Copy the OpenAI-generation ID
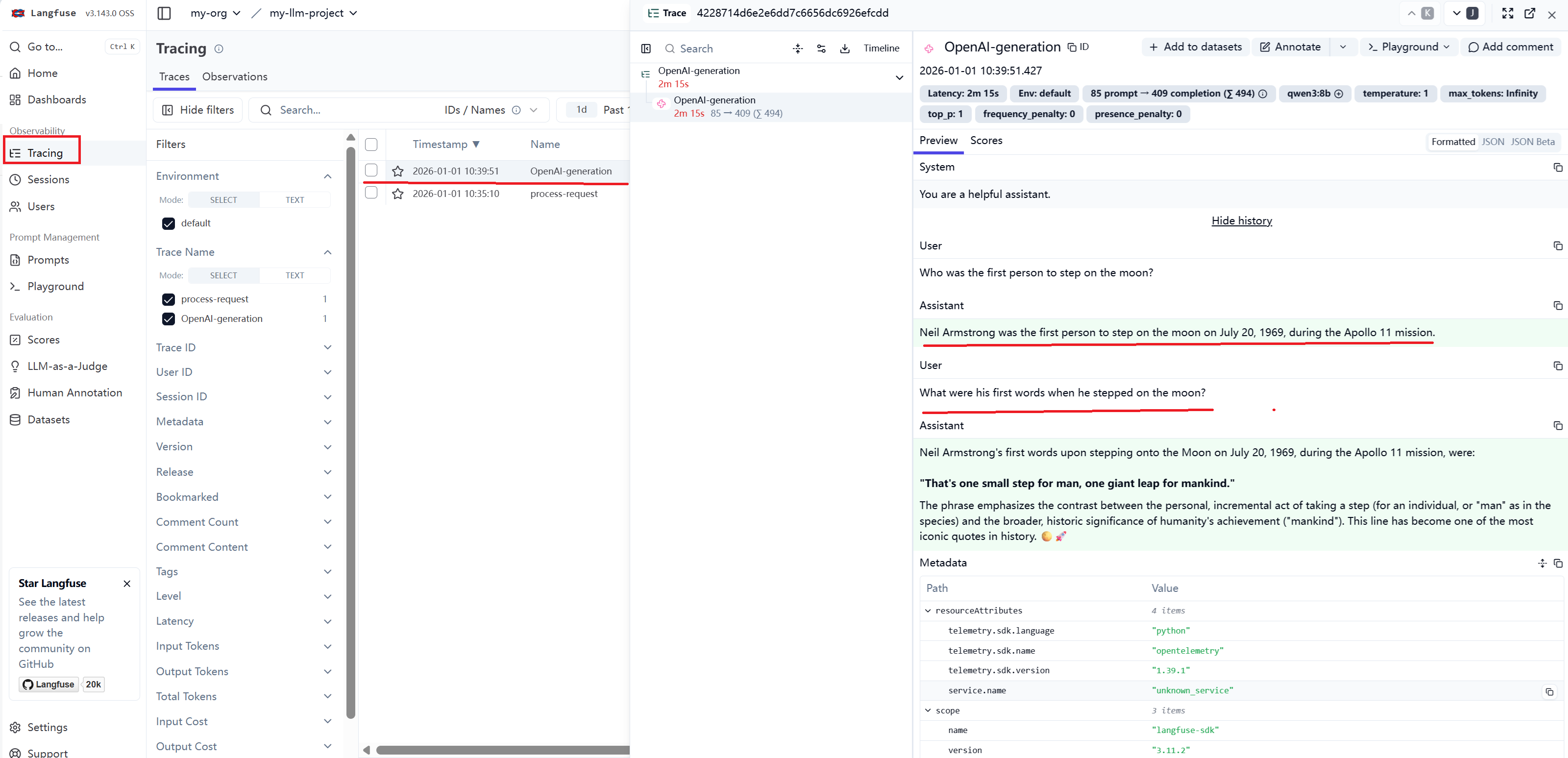Image resolution: width=1568 pixels, height=758 pixels. (1078, 47)
